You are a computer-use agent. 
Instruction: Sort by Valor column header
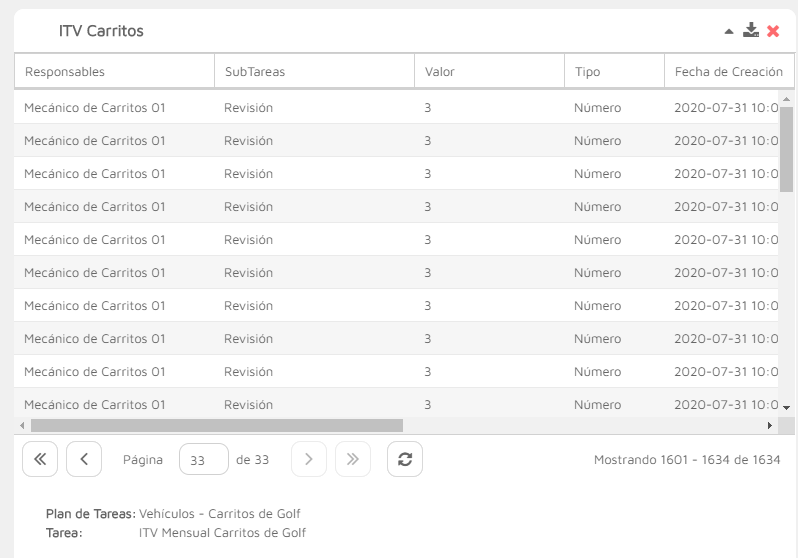[x=489, y=72]
